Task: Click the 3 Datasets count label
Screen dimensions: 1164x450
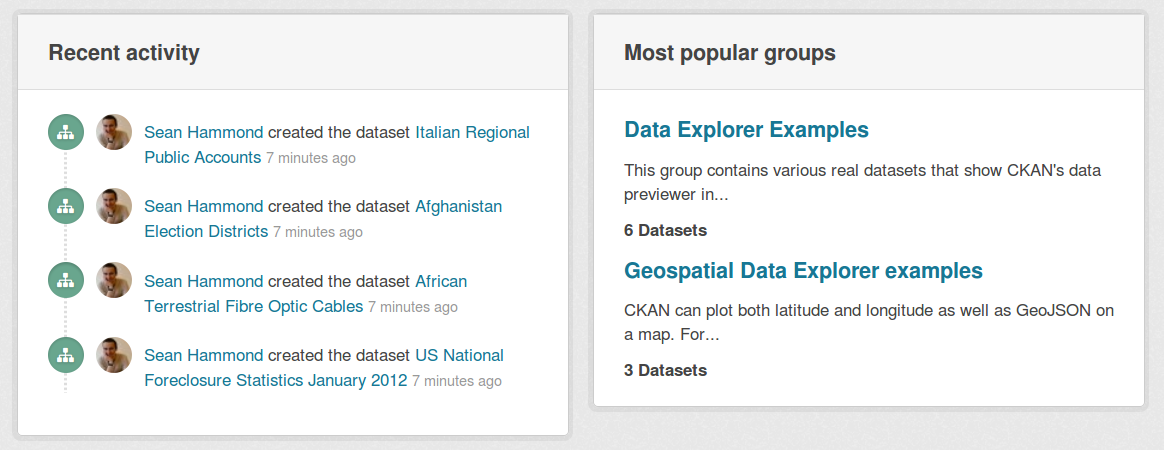Action: point(665,370)
